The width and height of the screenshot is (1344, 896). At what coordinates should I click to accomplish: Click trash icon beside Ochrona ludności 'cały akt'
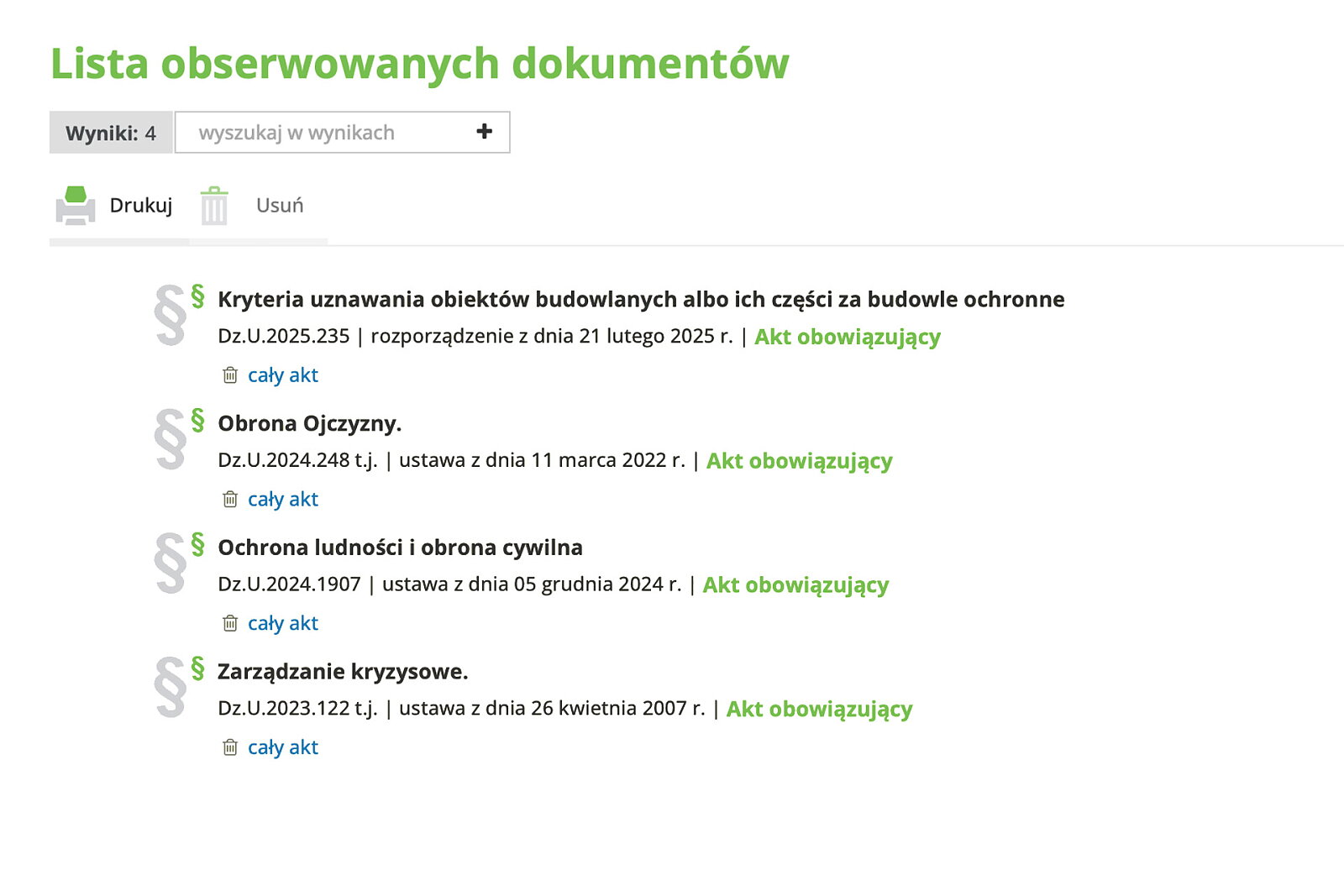tap(230, 623)
